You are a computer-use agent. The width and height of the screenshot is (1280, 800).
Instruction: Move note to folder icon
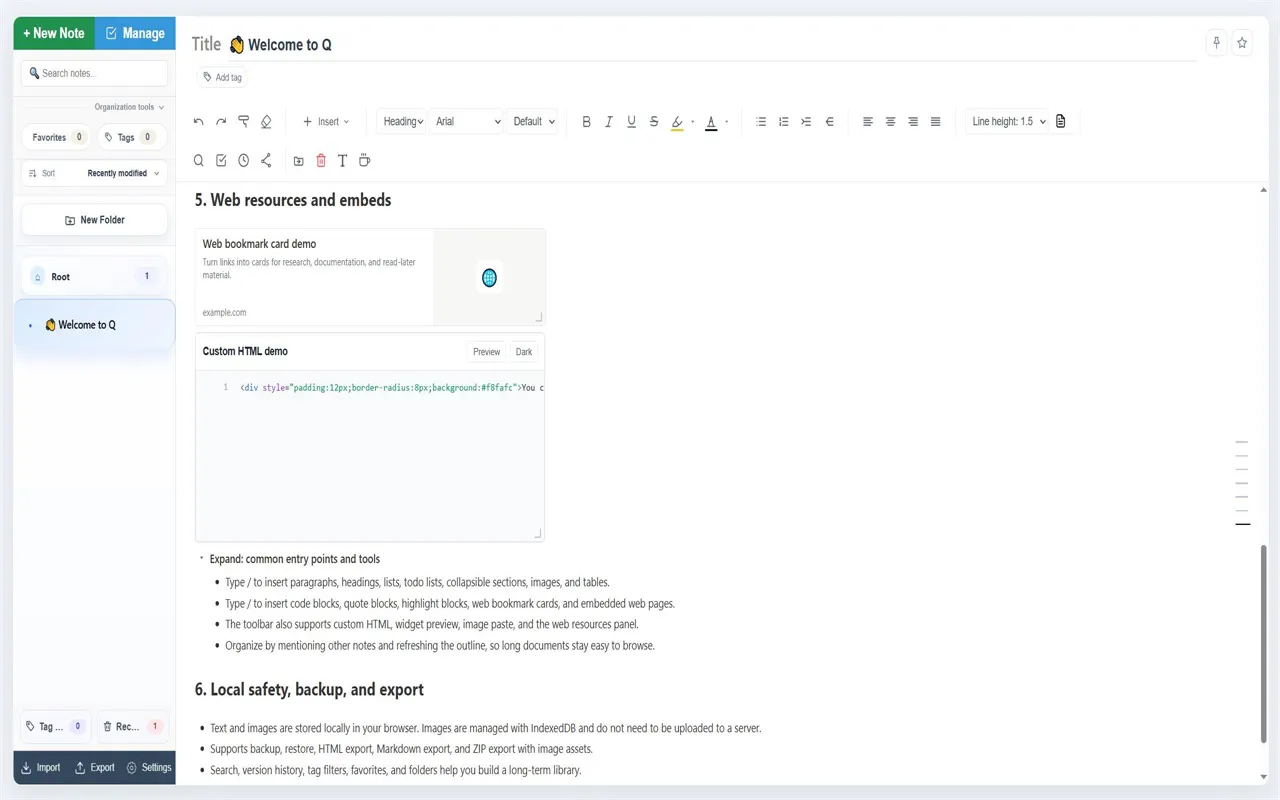tap(298, 160)
